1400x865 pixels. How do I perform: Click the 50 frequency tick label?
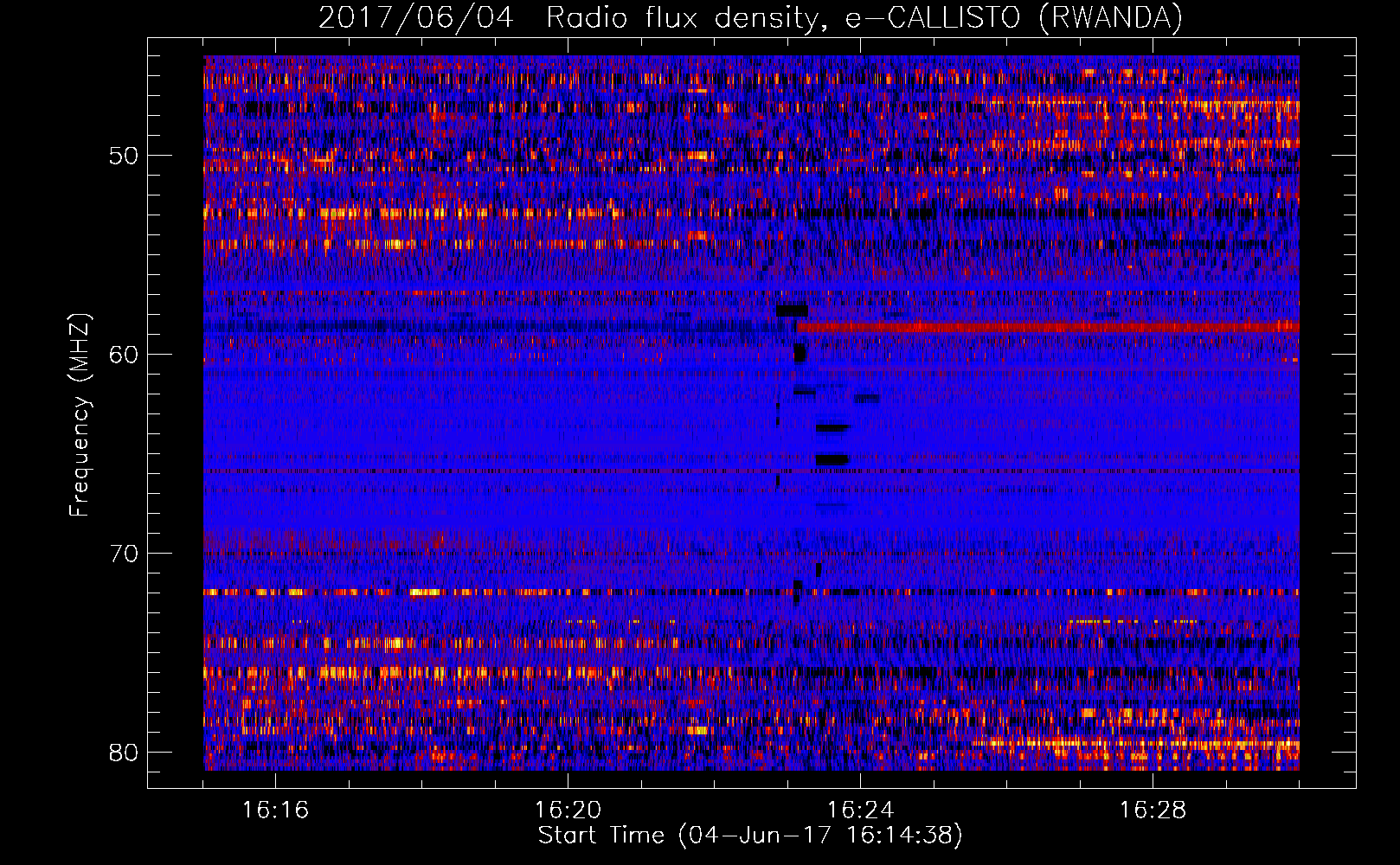(x=124, y=156)
